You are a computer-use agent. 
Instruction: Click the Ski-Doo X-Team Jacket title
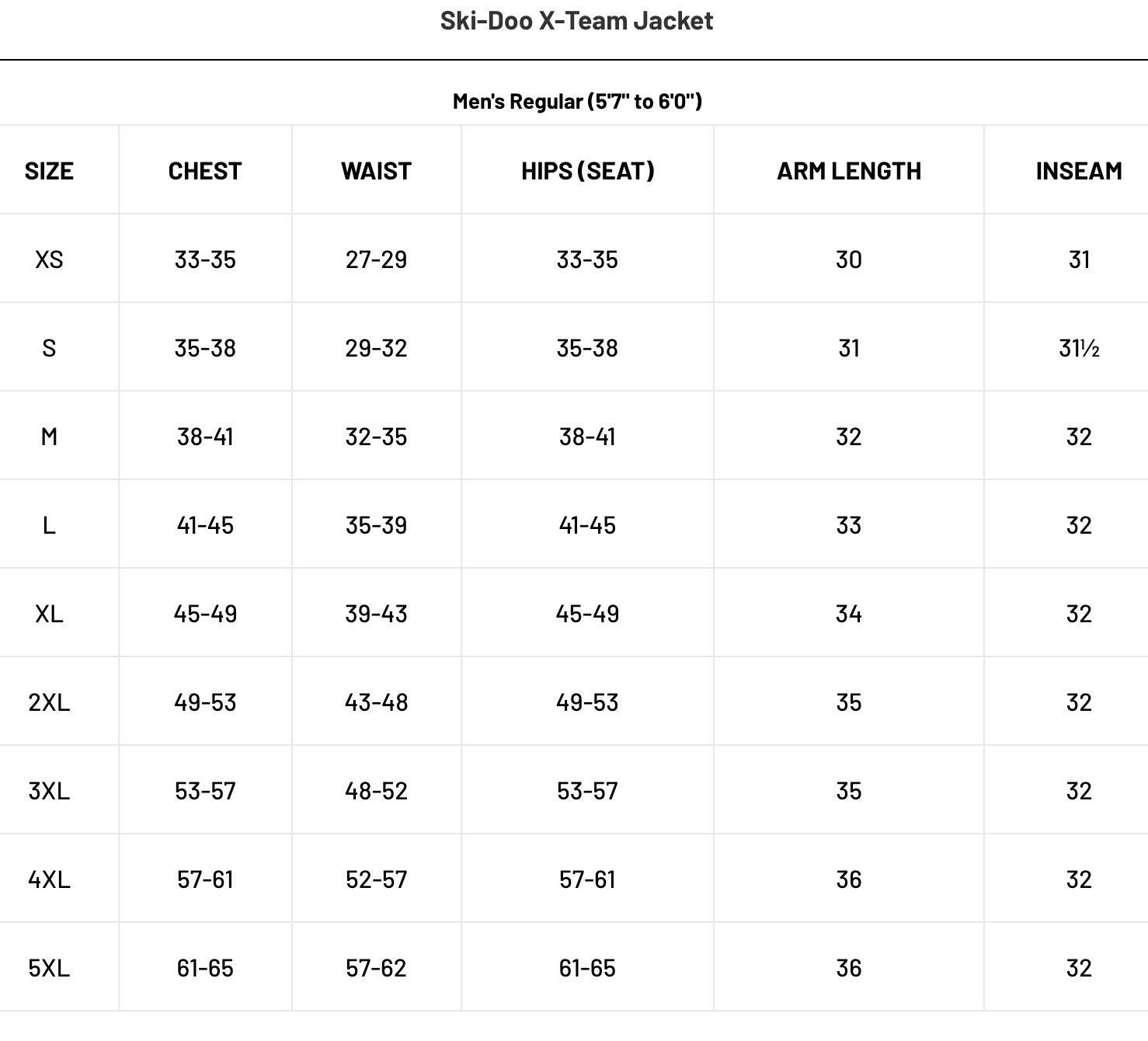pyautogui.click(x=576, y=21)
